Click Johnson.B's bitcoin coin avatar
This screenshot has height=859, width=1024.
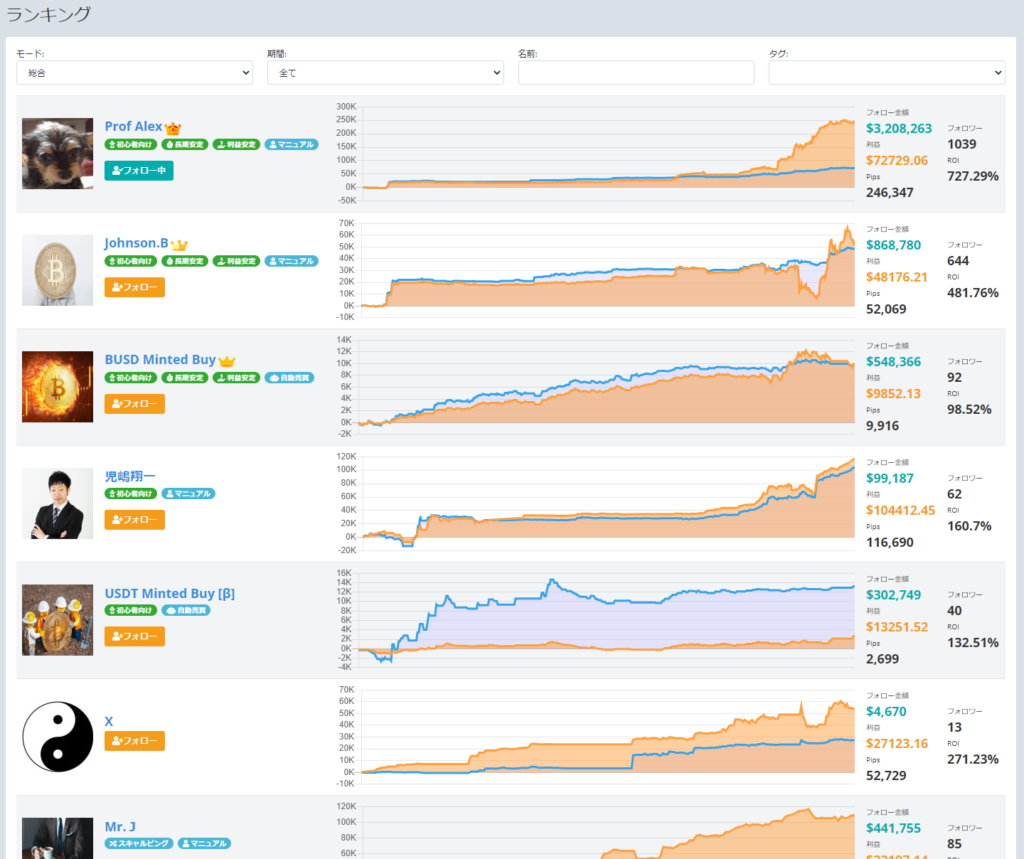pos(57,270)
